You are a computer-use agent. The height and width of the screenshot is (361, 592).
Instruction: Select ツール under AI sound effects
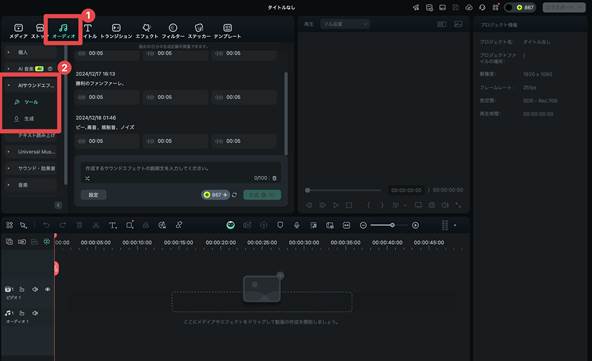point(31,102)
